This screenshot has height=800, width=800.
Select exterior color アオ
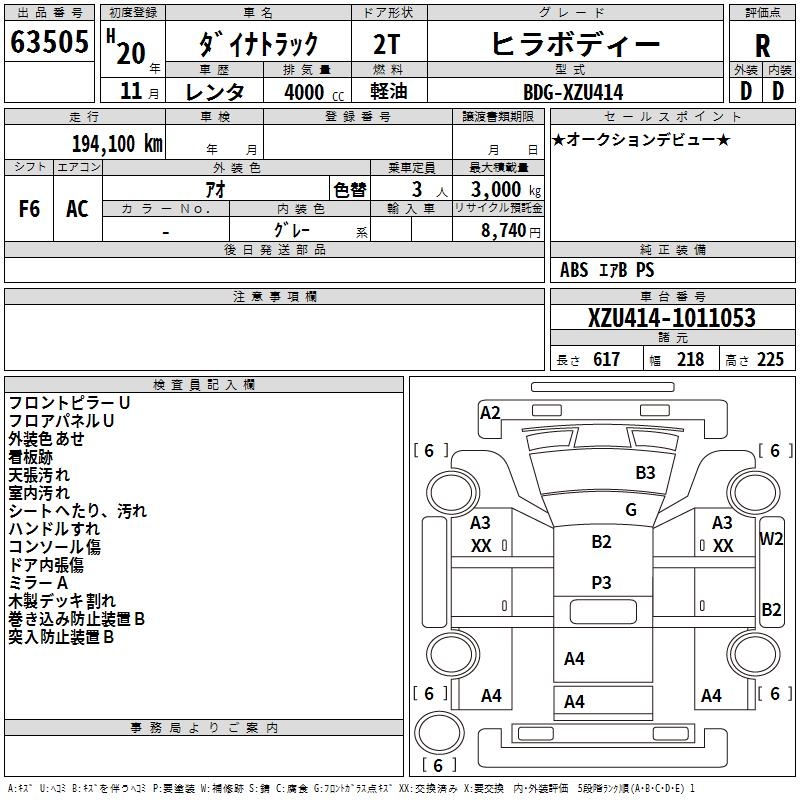click(x=215, y=190)
